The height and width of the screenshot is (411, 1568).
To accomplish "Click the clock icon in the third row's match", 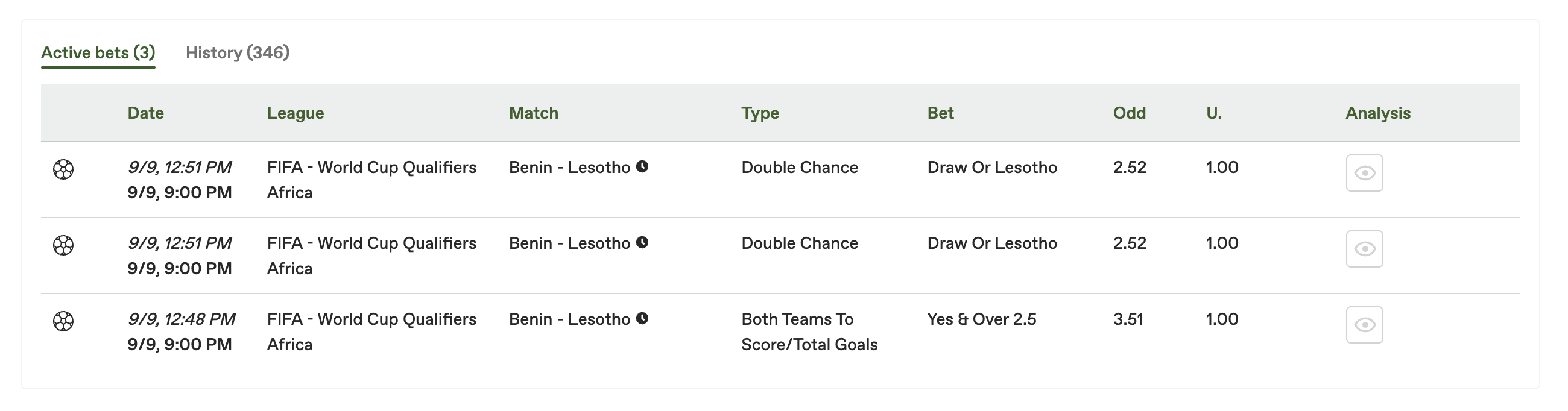I will click(x=642, y=319).
